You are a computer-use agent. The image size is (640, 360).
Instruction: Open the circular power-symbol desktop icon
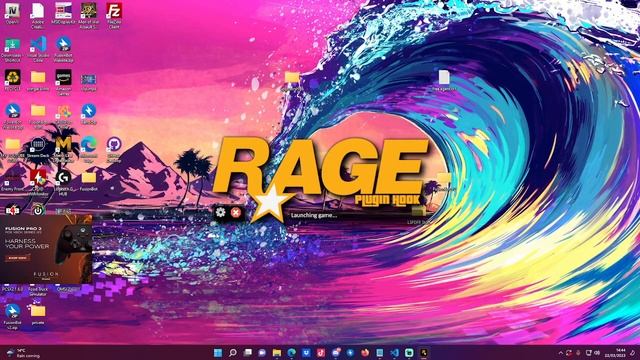[x=38, y=210]
